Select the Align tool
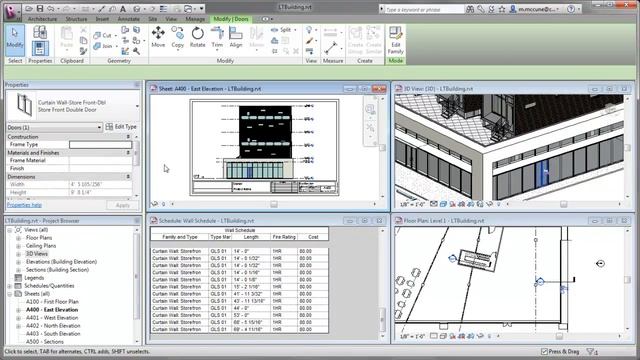 [x=236, y=37]
